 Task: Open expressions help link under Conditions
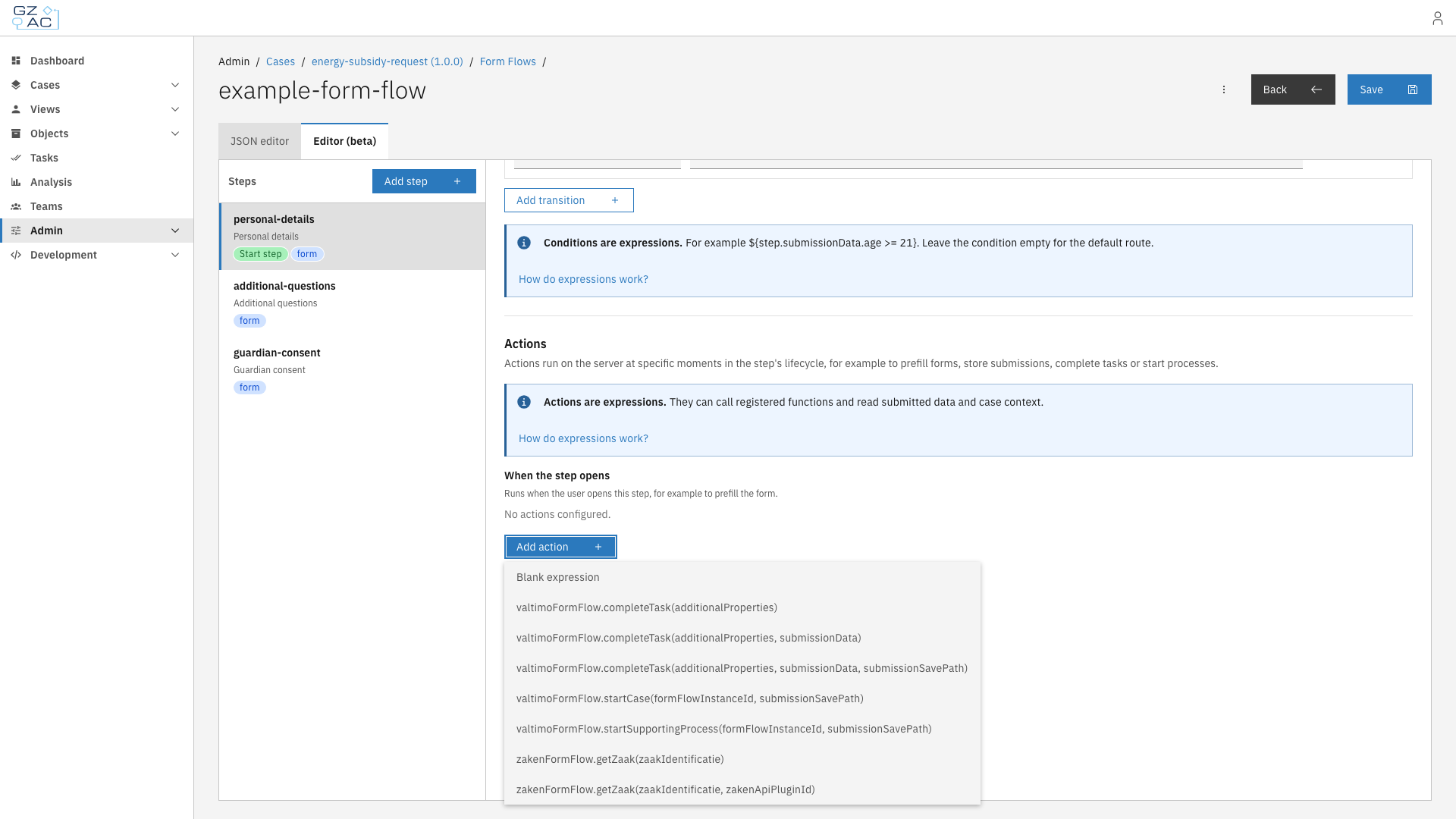pyautogui.click(x=583, y=279)
